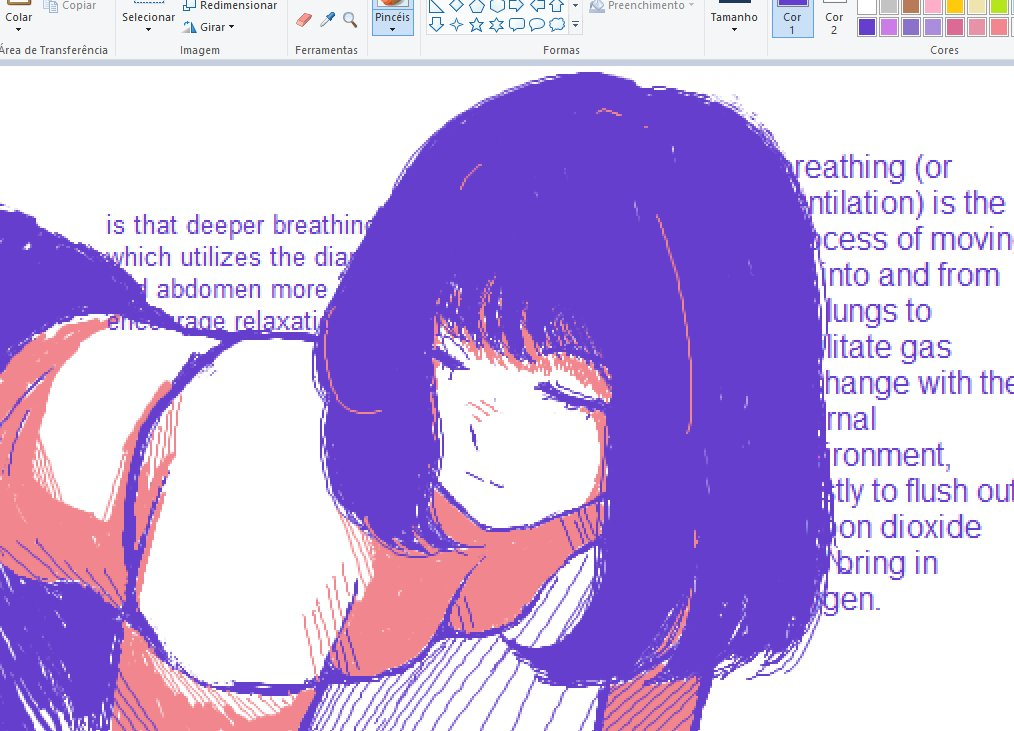
Task: Choose the five-point star shape
Action: click(477, 25)
